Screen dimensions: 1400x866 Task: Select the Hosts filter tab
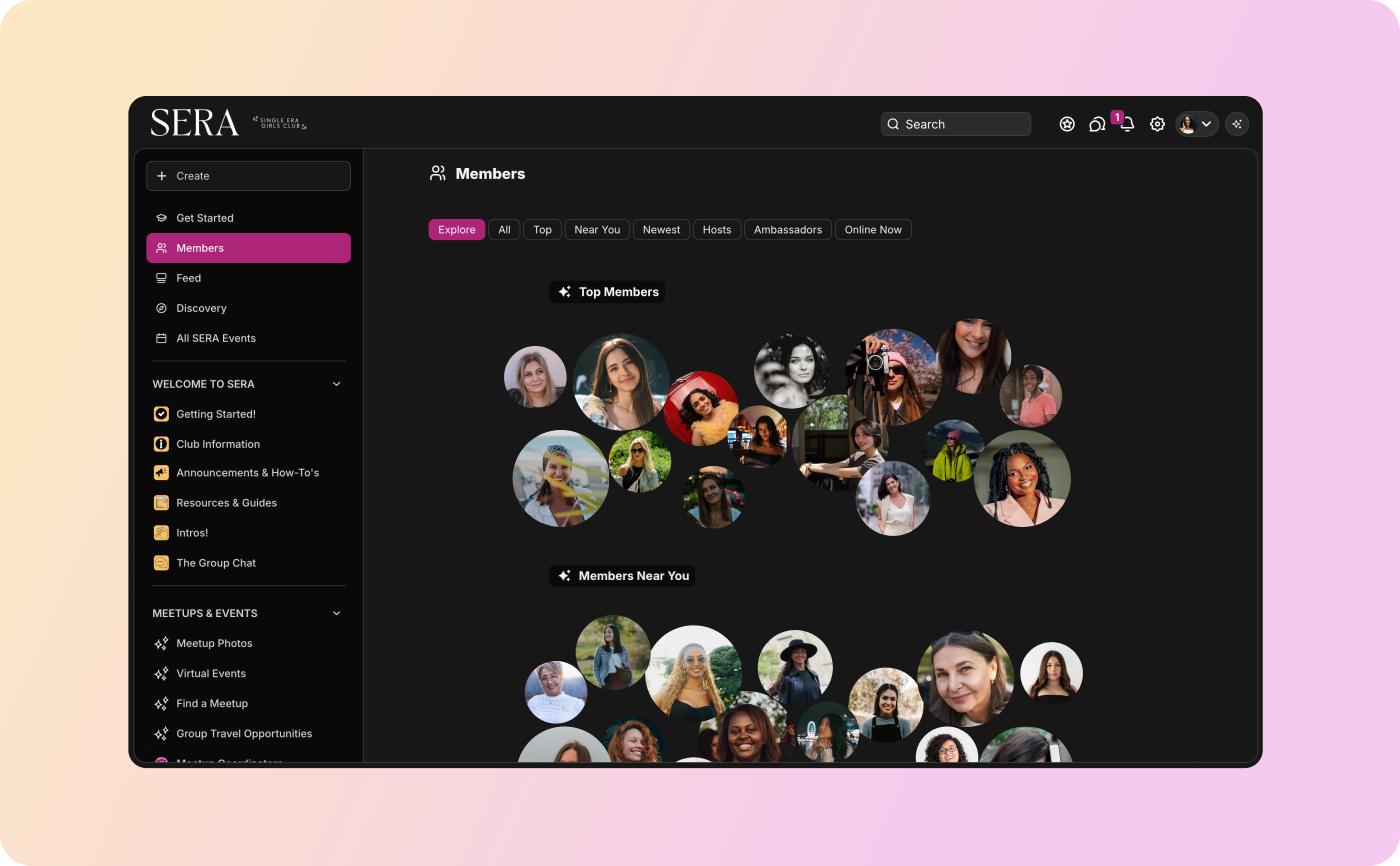coord(717,230)
